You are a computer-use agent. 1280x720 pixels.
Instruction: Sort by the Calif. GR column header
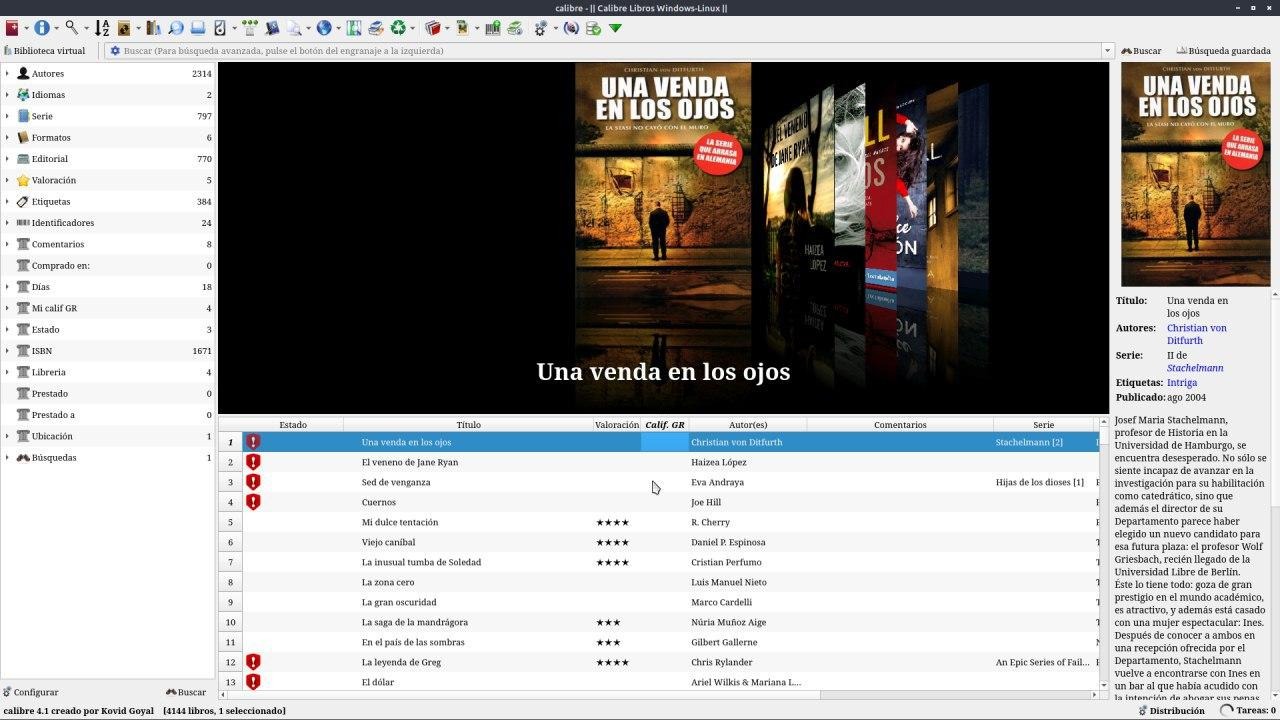click(x=665, y=425)
